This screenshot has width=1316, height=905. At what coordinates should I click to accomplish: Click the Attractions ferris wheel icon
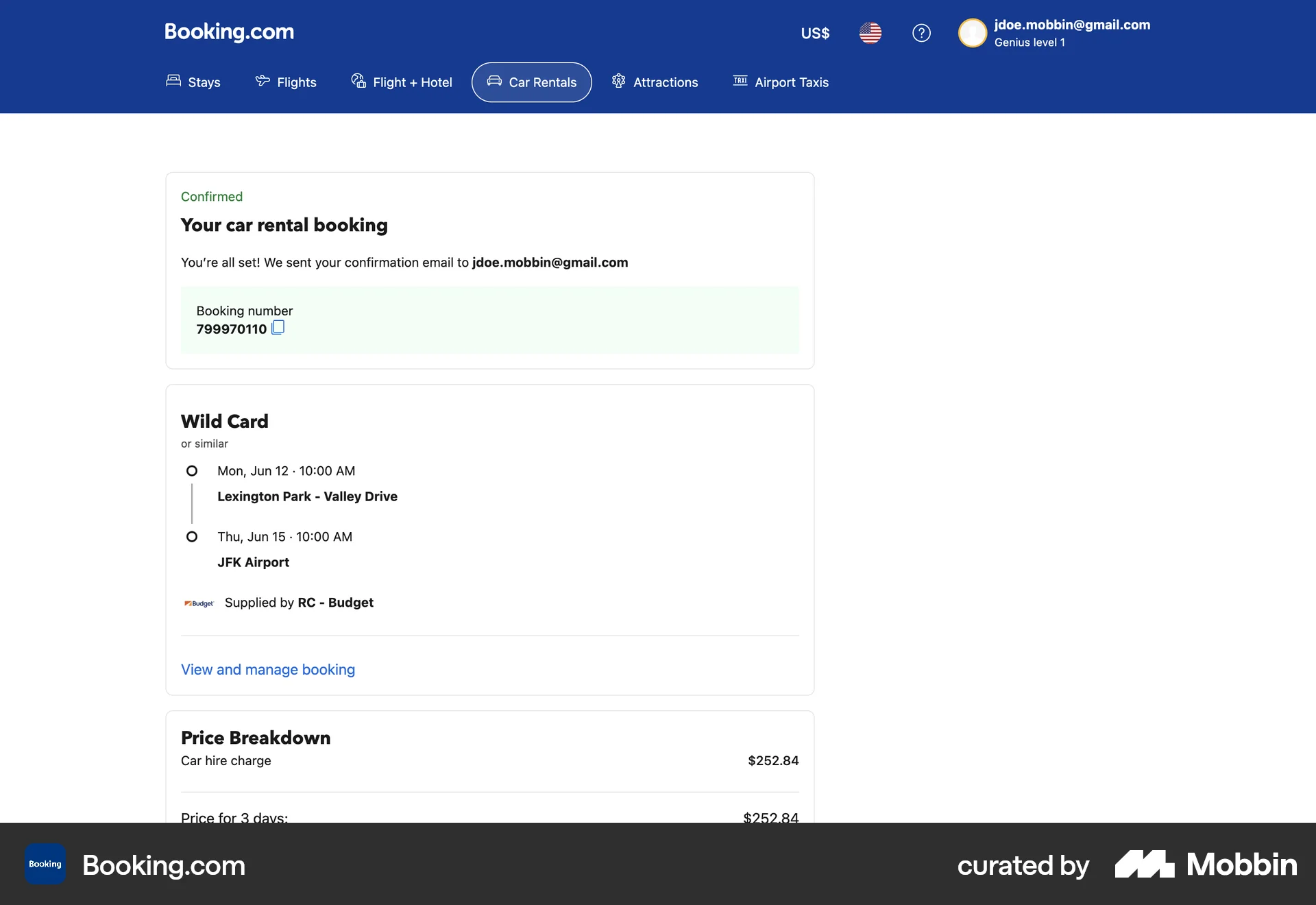point(618,81)
